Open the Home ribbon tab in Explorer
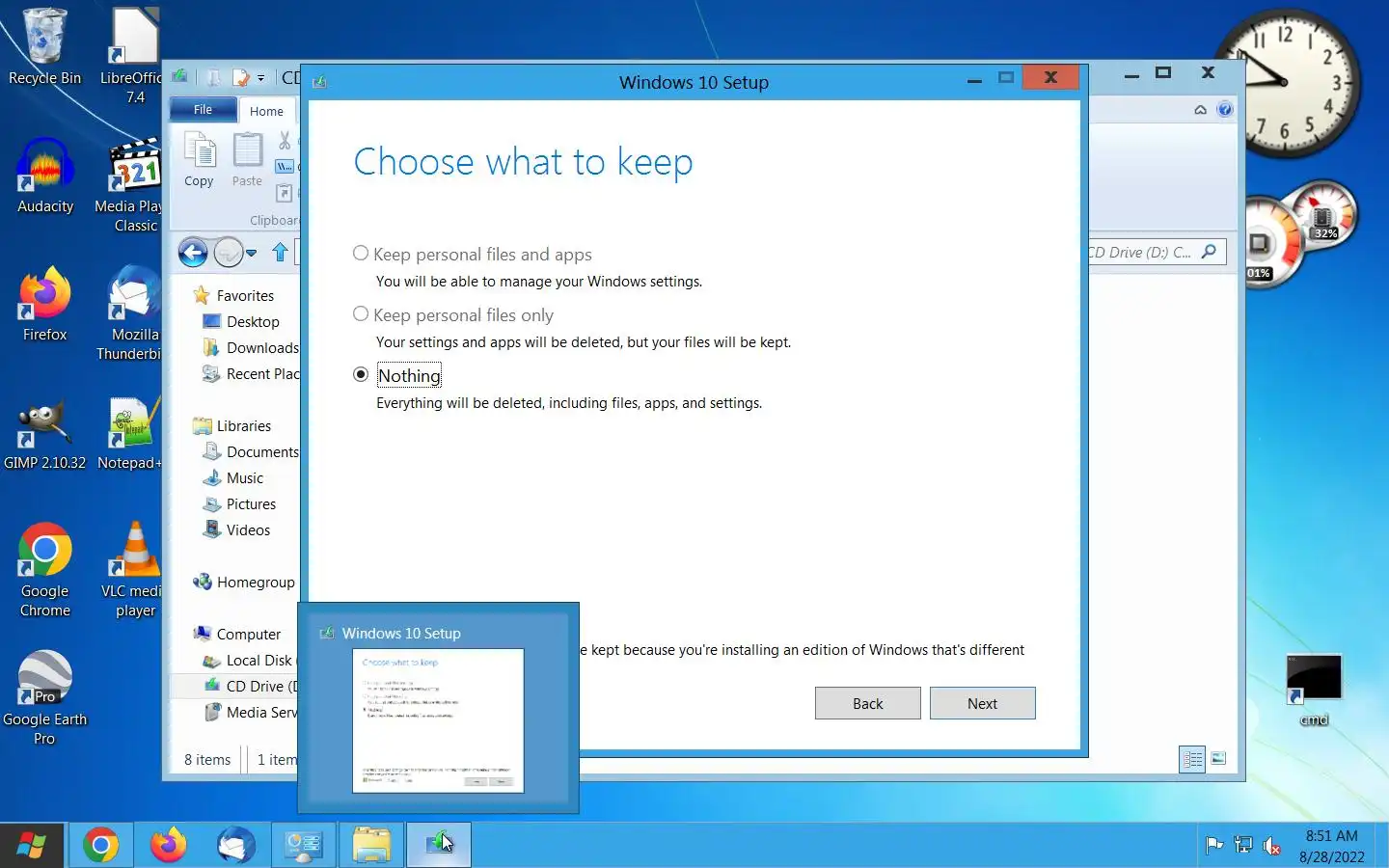Screen dimensions: 1389x868 pos(266,111)
